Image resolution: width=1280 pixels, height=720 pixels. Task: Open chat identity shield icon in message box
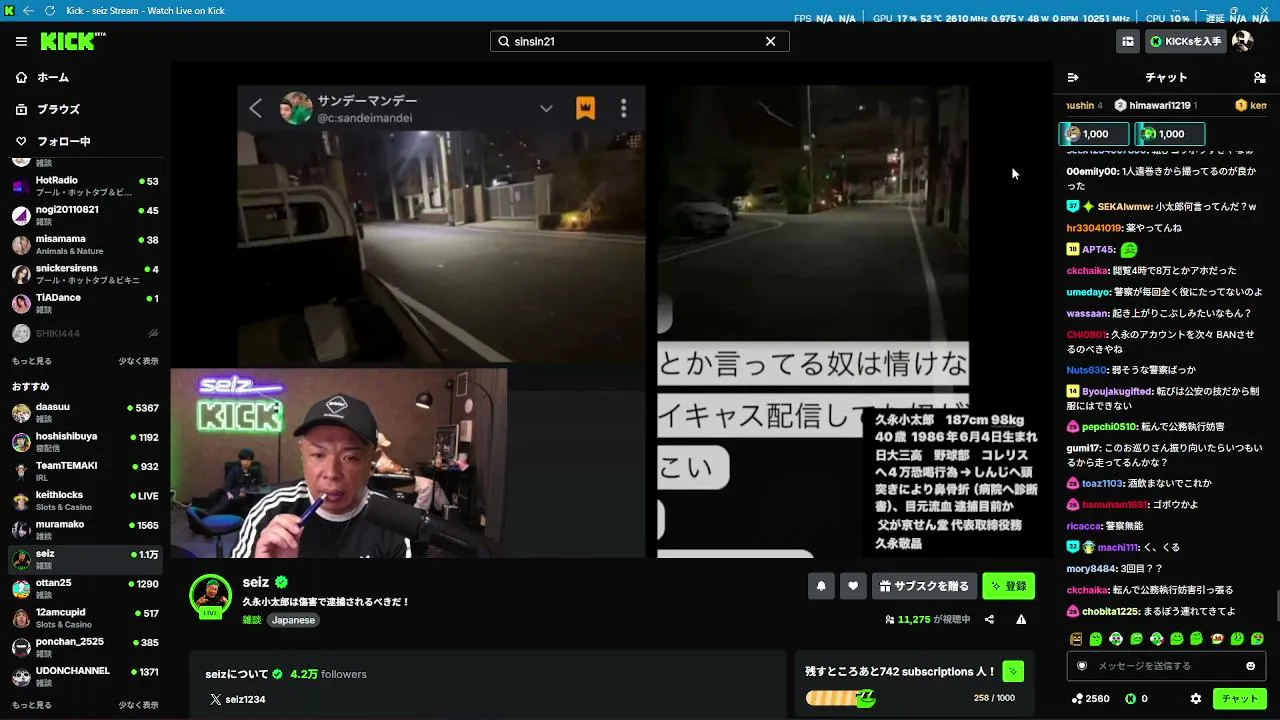pyautogui.click(x=1082, y=666)
